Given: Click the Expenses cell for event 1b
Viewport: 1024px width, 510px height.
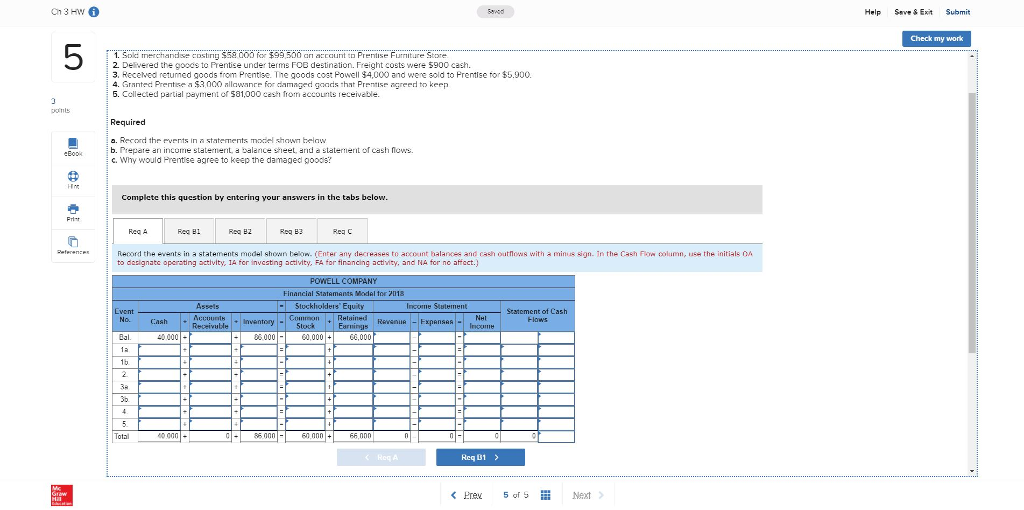Looking at the screenshot, I should pos(437,363).
